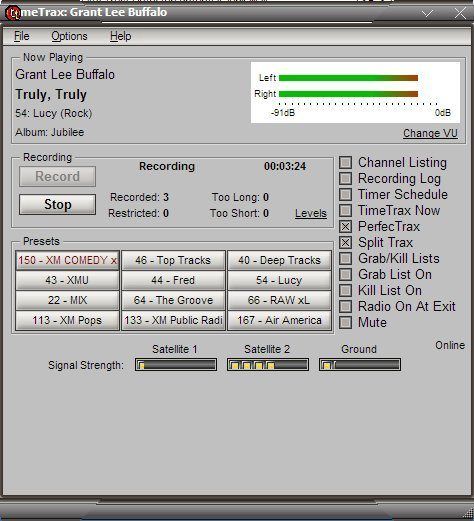Click the channel text 54: Lucy (Rock)
Screen dimensions: 474x521
54,113
